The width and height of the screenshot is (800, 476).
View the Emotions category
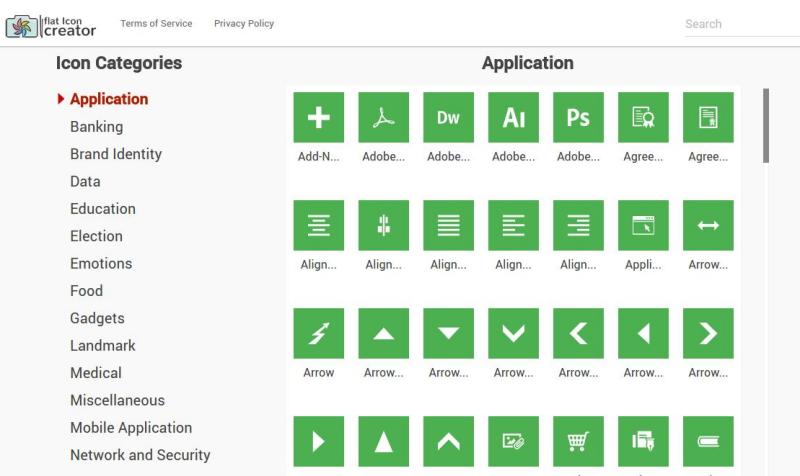[x=101, y=263]
